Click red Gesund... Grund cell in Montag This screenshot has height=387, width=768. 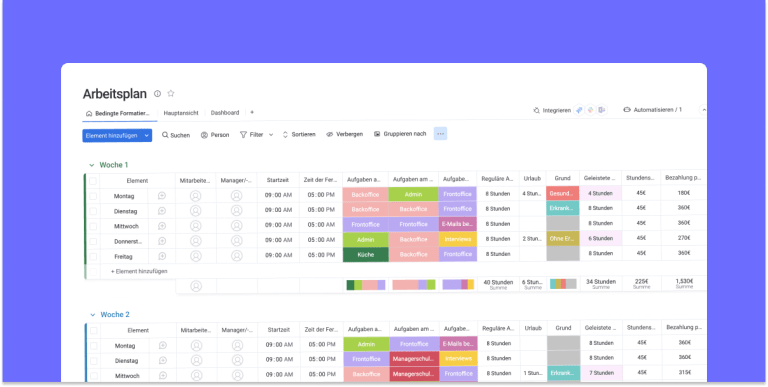[563, 194]
